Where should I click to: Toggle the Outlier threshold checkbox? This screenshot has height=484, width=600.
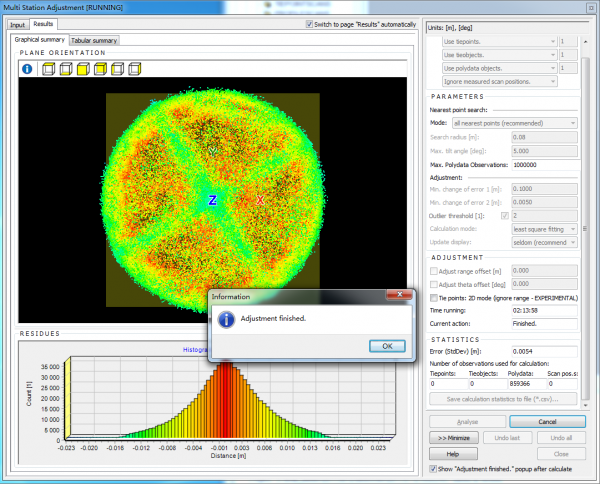[x=505, y=216]
